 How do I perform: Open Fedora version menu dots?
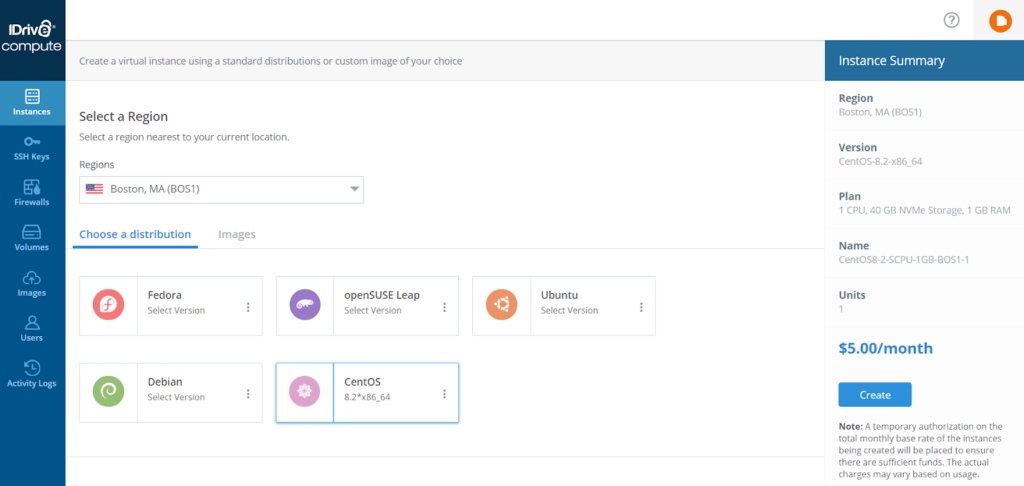pos(248,307)
